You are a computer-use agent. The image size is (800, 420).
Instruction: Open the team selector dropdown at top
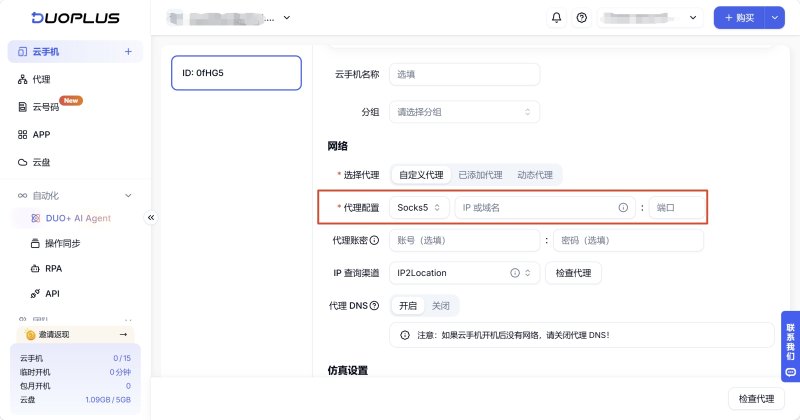click(287, 18)
